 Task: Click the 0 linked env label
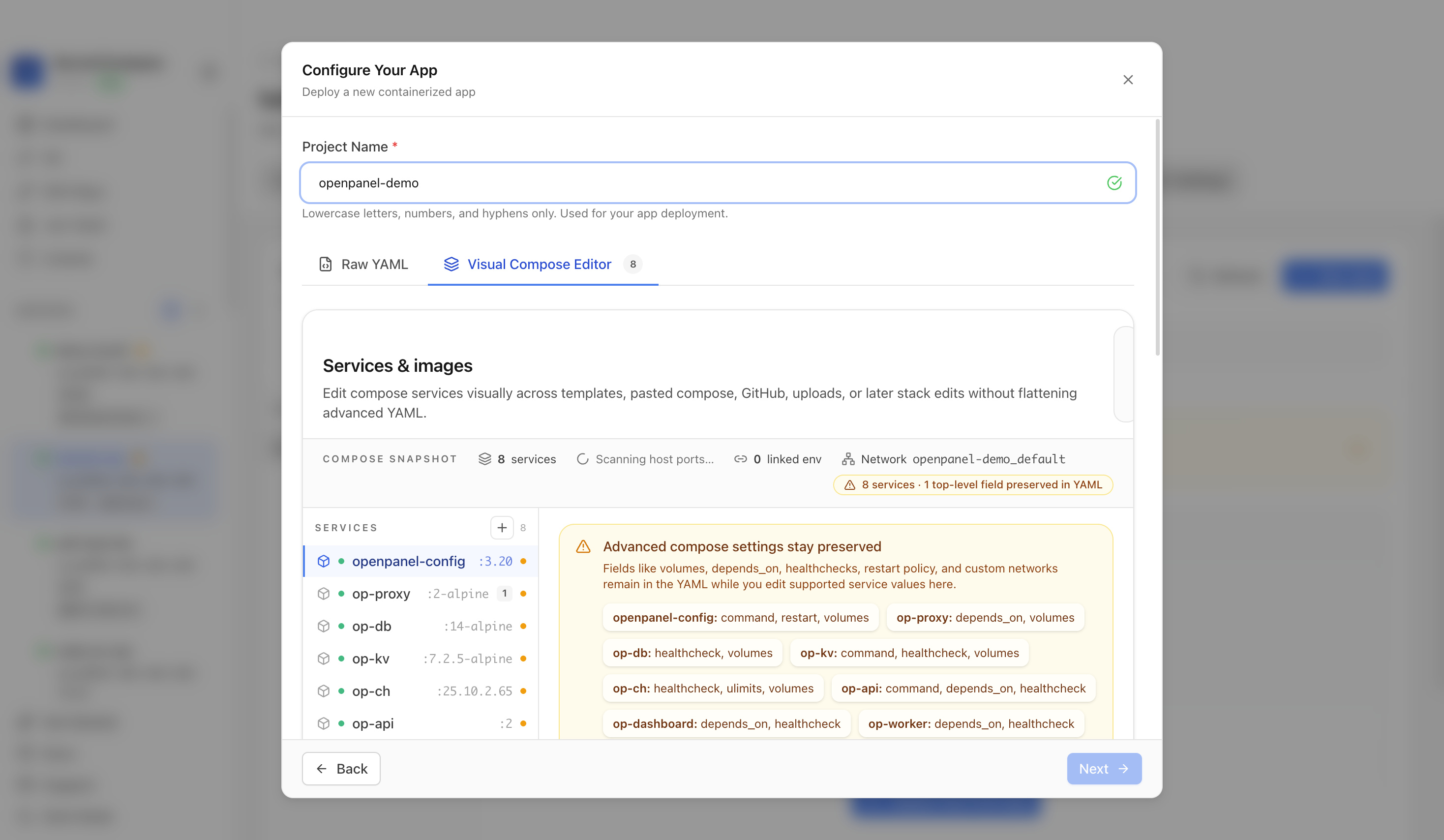787,459
